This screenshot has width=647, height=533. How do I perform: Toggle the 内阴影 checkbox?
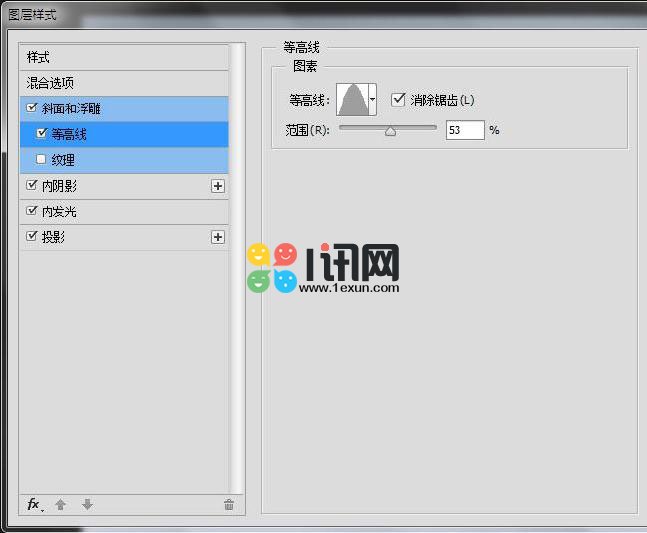[x=31, y=185]
